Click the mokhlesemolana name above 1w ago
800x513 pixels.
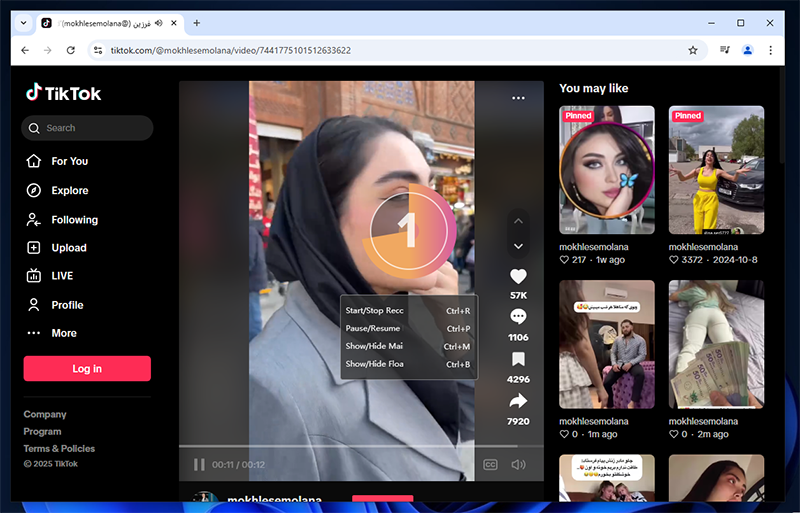pos(593,247)
